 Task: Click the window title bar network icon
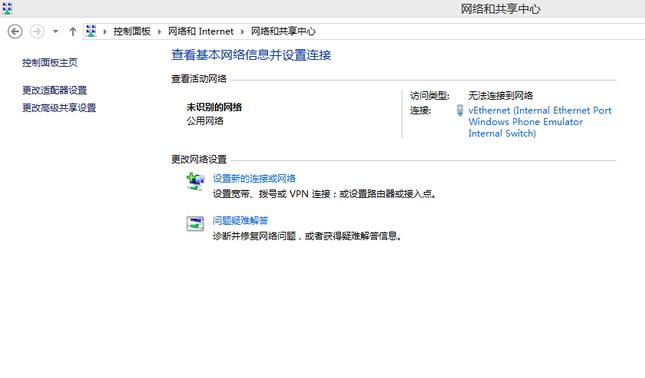pos(7,8)
